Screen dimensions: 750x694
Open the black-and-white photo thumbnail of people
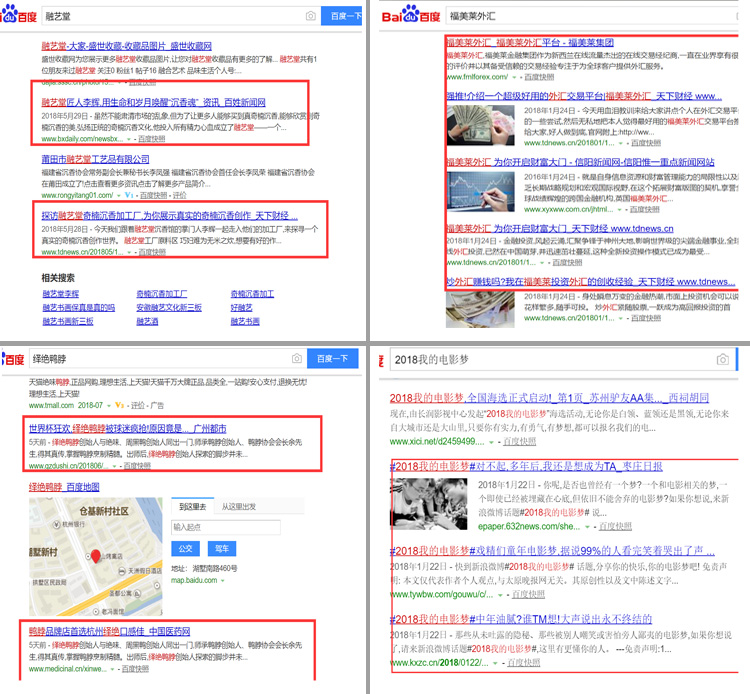coord(429,504)
